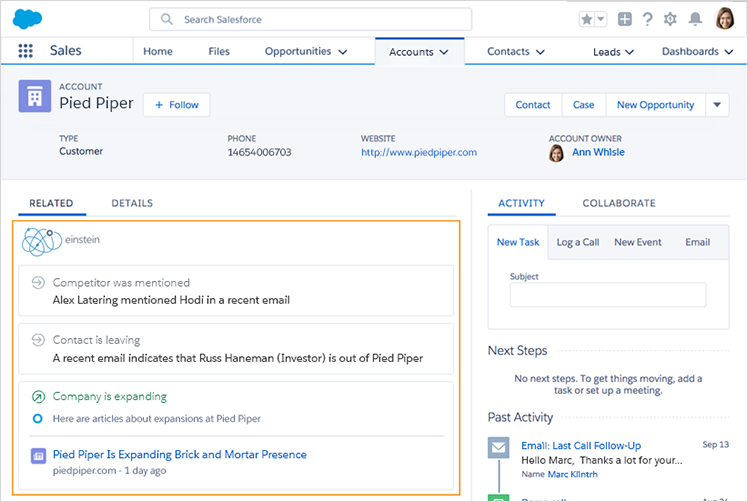Select the Log a Call tab
748x502 pixels.
(578, 242)
